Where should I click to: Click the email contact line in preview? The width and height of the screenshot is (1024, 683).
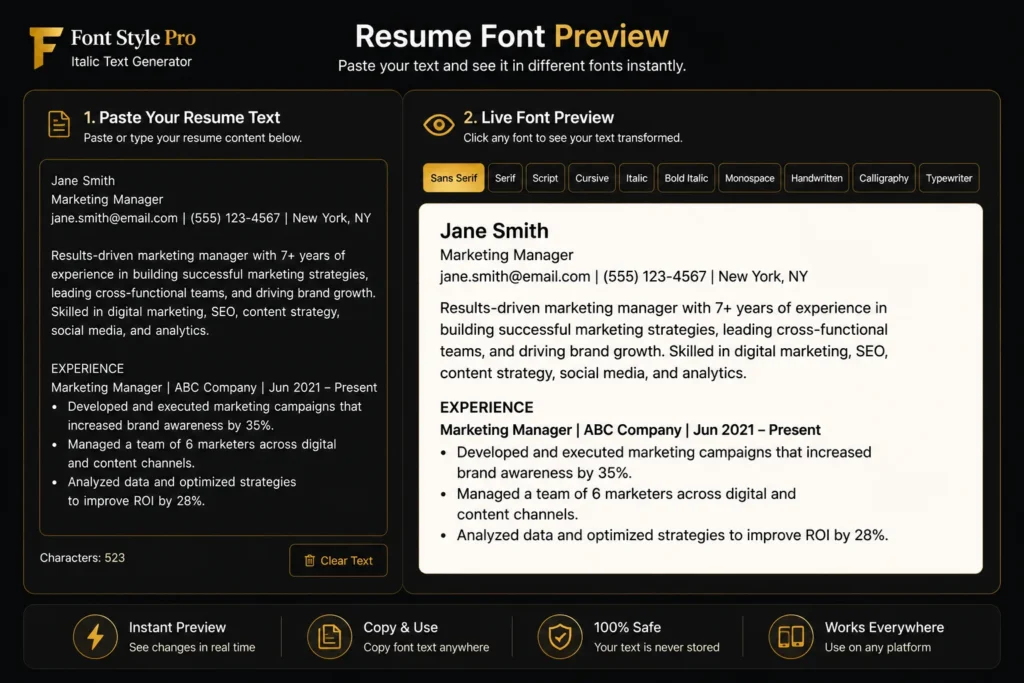pos(624,276)
